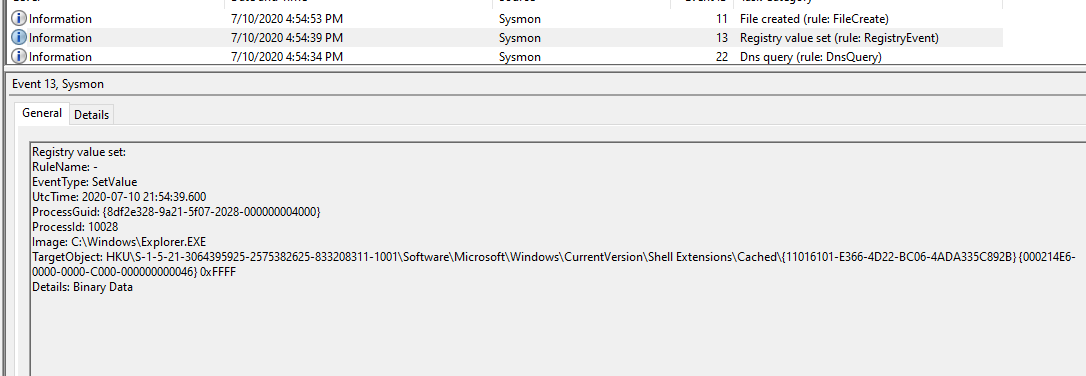This screenshot has width=1086, height=376.
Task: Click the 7/10/2020 4:54:53 PM timestamp
Action: click(x=287, y=19)
